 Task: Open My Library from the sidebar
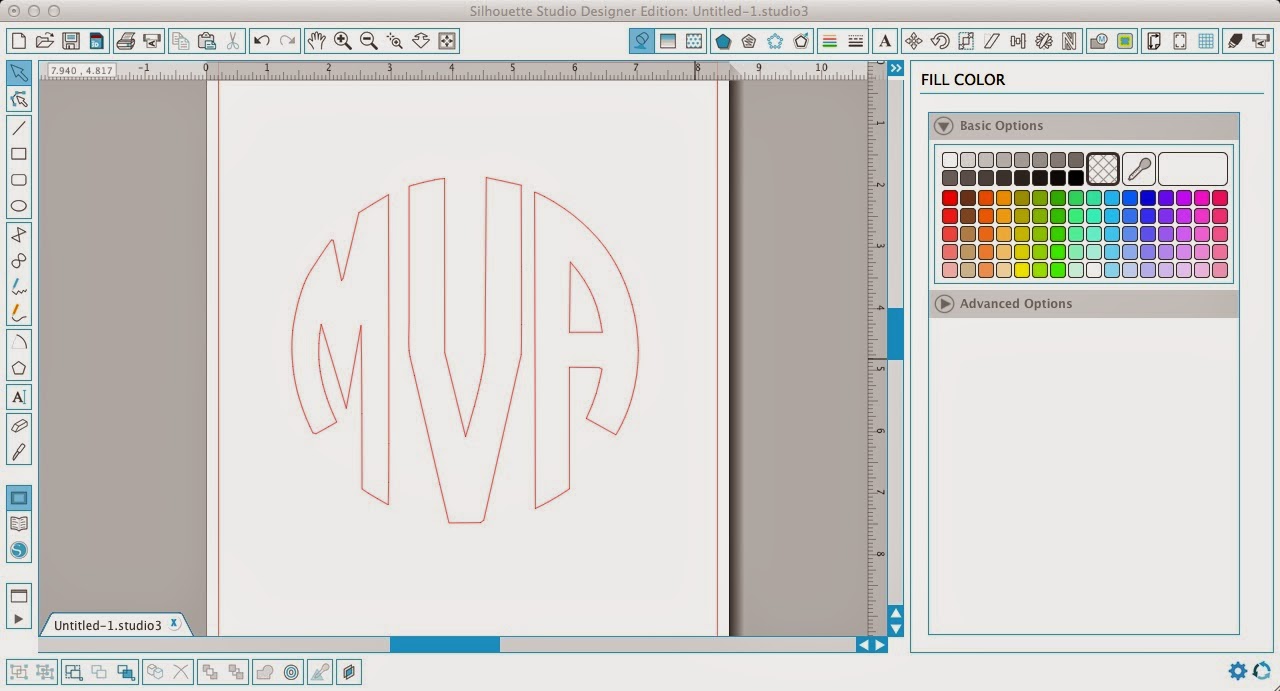18,523
